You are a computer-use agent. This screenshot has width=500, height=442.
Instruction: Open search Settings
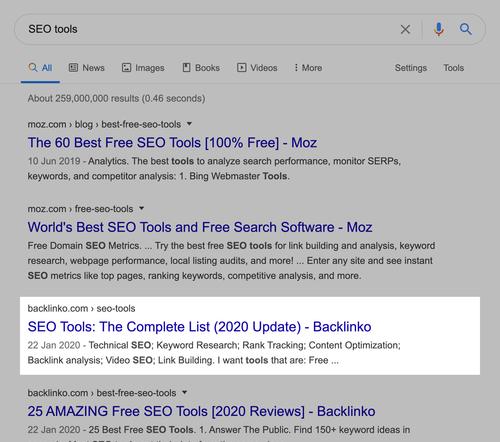411,68
